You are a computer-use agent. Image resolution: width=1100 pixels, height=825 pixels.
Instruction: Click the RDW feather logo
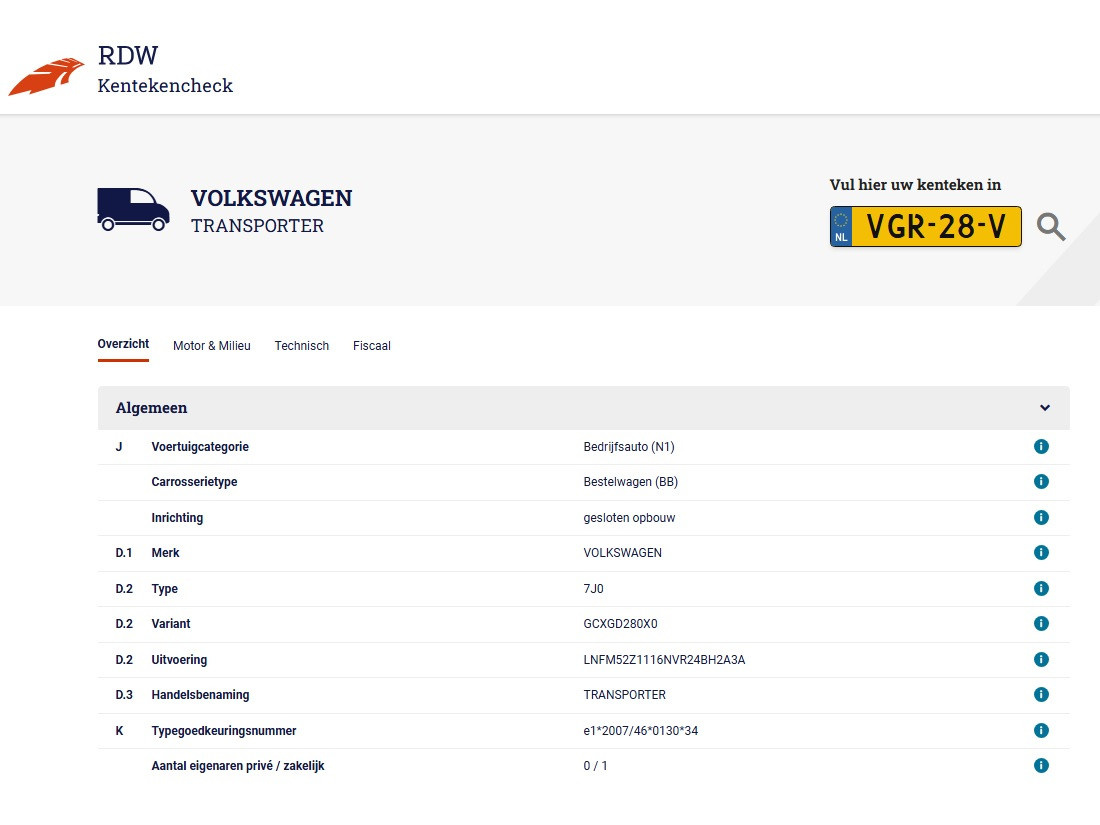coord(46,76)
